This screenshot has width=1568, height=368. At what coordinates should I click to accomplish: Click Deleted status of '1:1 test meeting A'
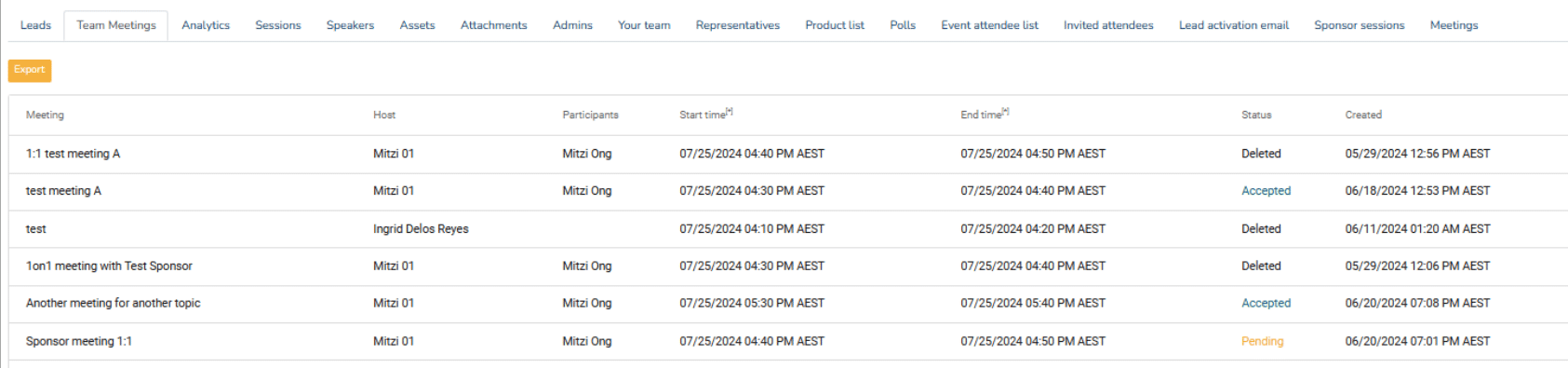click(x=1261, y=154)
